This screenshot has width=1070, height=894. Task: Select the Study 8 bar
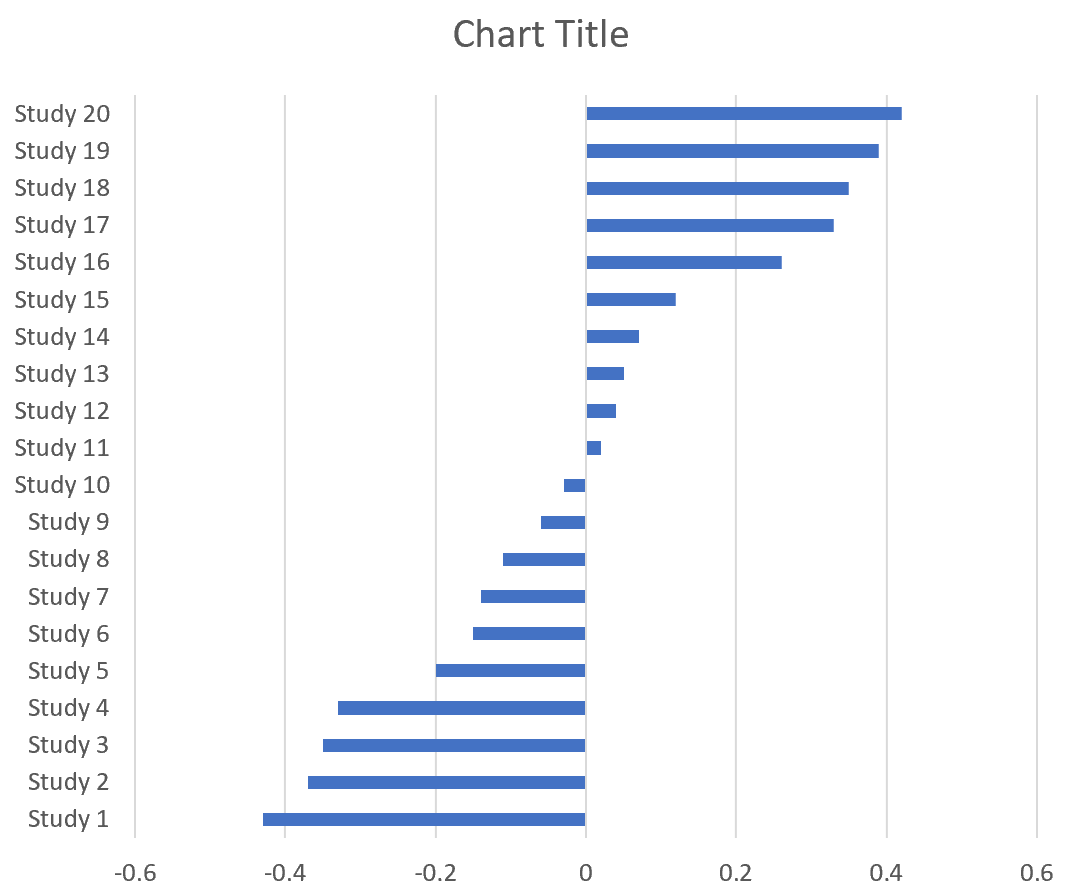544,559
